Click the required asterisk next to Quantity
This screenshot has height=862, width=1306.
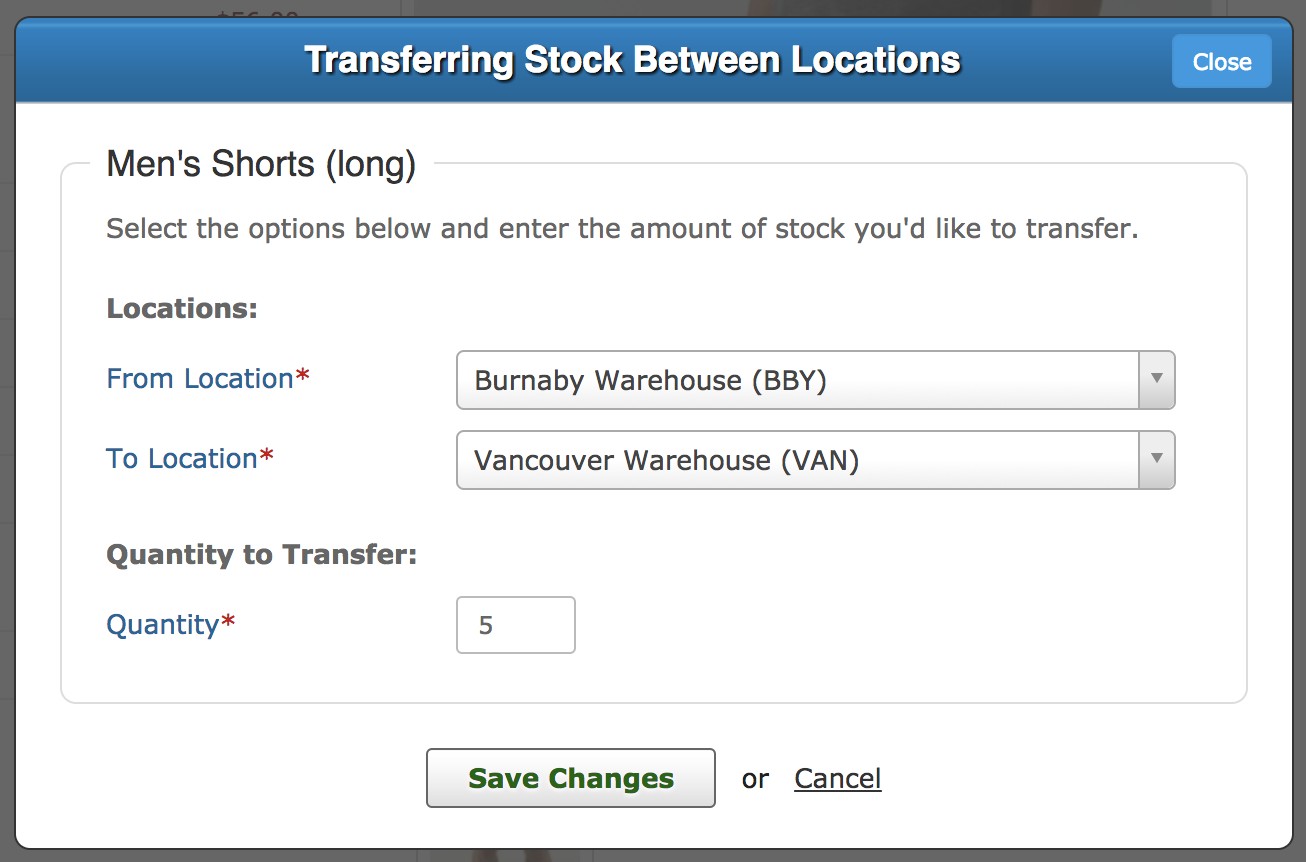coord(227,618)
